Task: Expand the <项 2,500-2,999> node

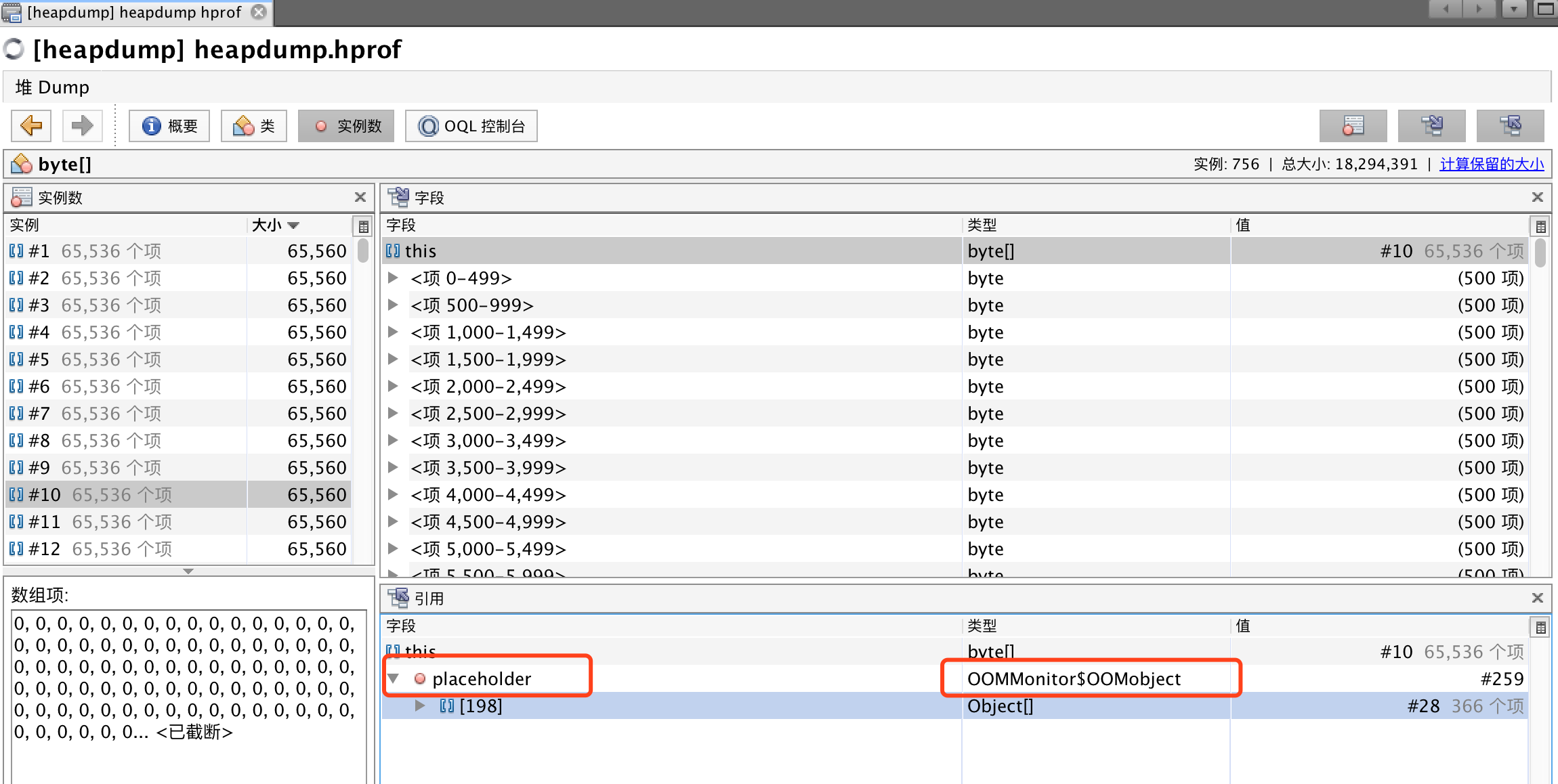Action: tap(393, 413)
